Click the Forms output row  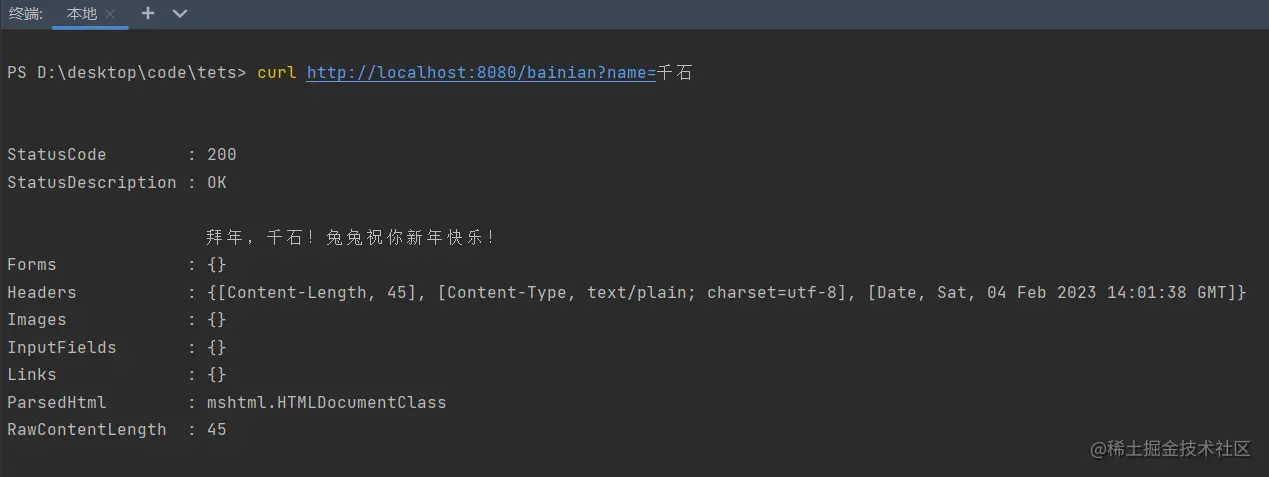tap(117, 265)
